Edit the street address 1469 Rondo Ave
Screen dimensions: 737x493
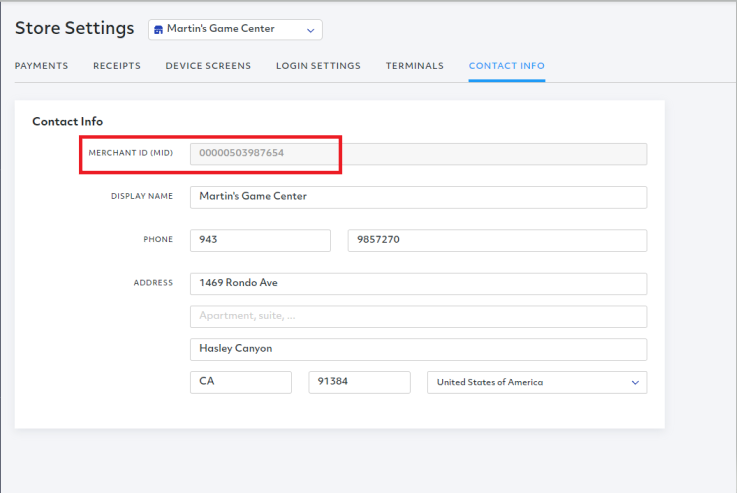pos(418,283)
